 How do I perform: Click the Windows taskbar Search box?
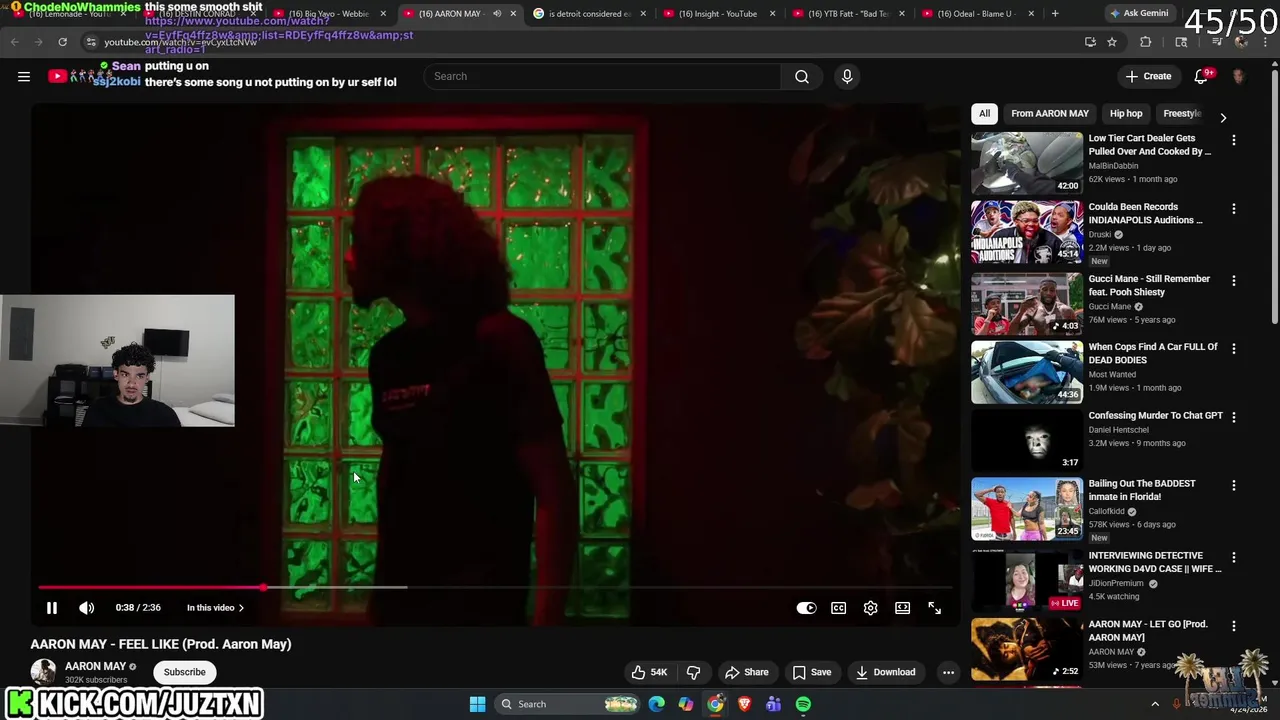click(x=567, y=704)
